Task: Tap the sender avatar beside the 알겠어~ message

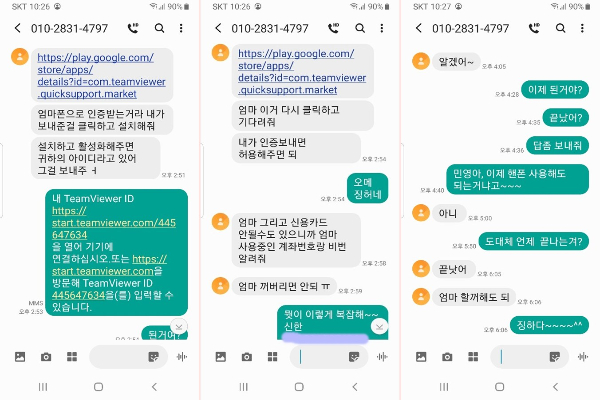Action: pos(421,61)
